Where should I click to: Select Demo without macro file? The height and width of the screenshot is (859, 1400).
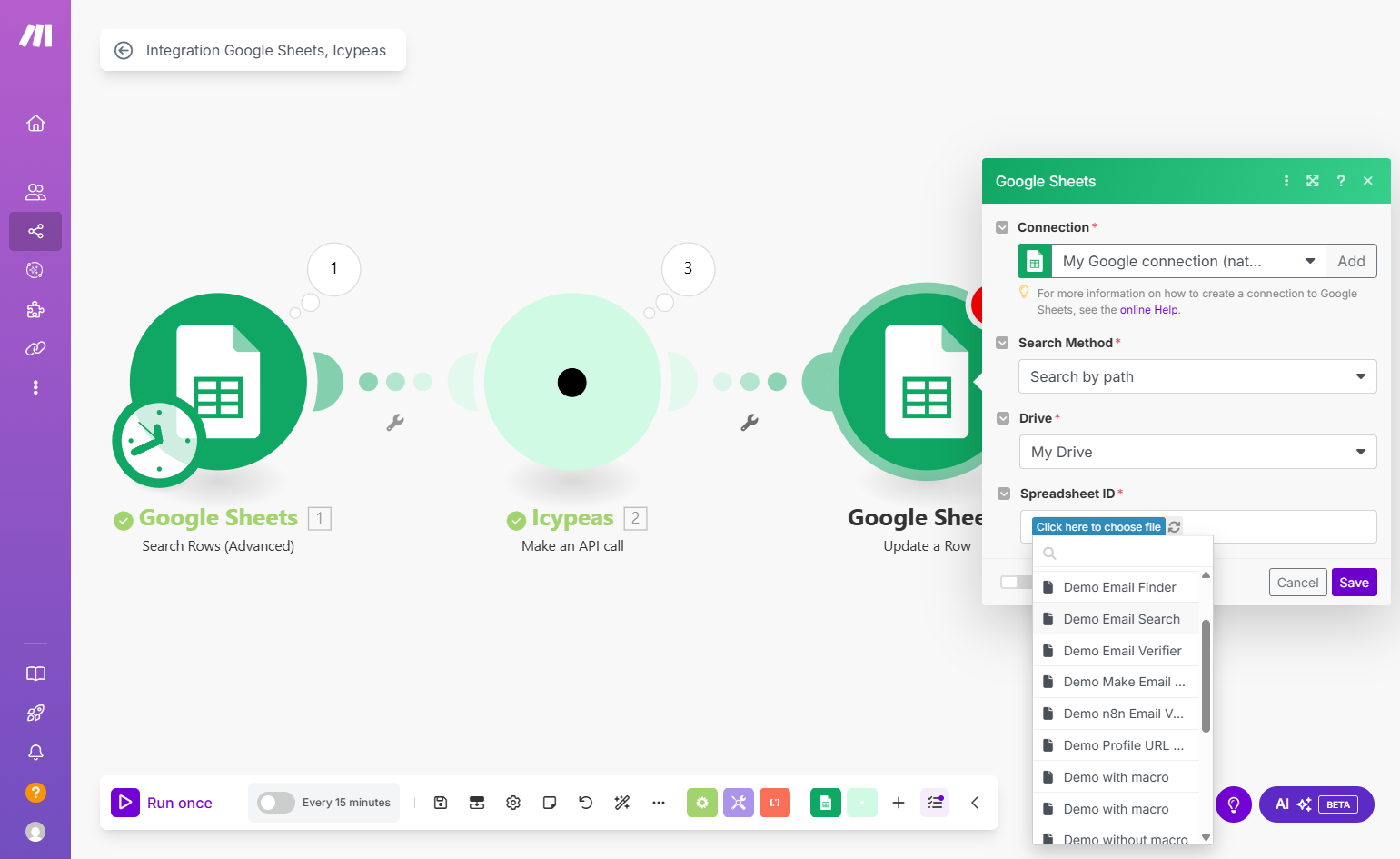point(1117,838)
